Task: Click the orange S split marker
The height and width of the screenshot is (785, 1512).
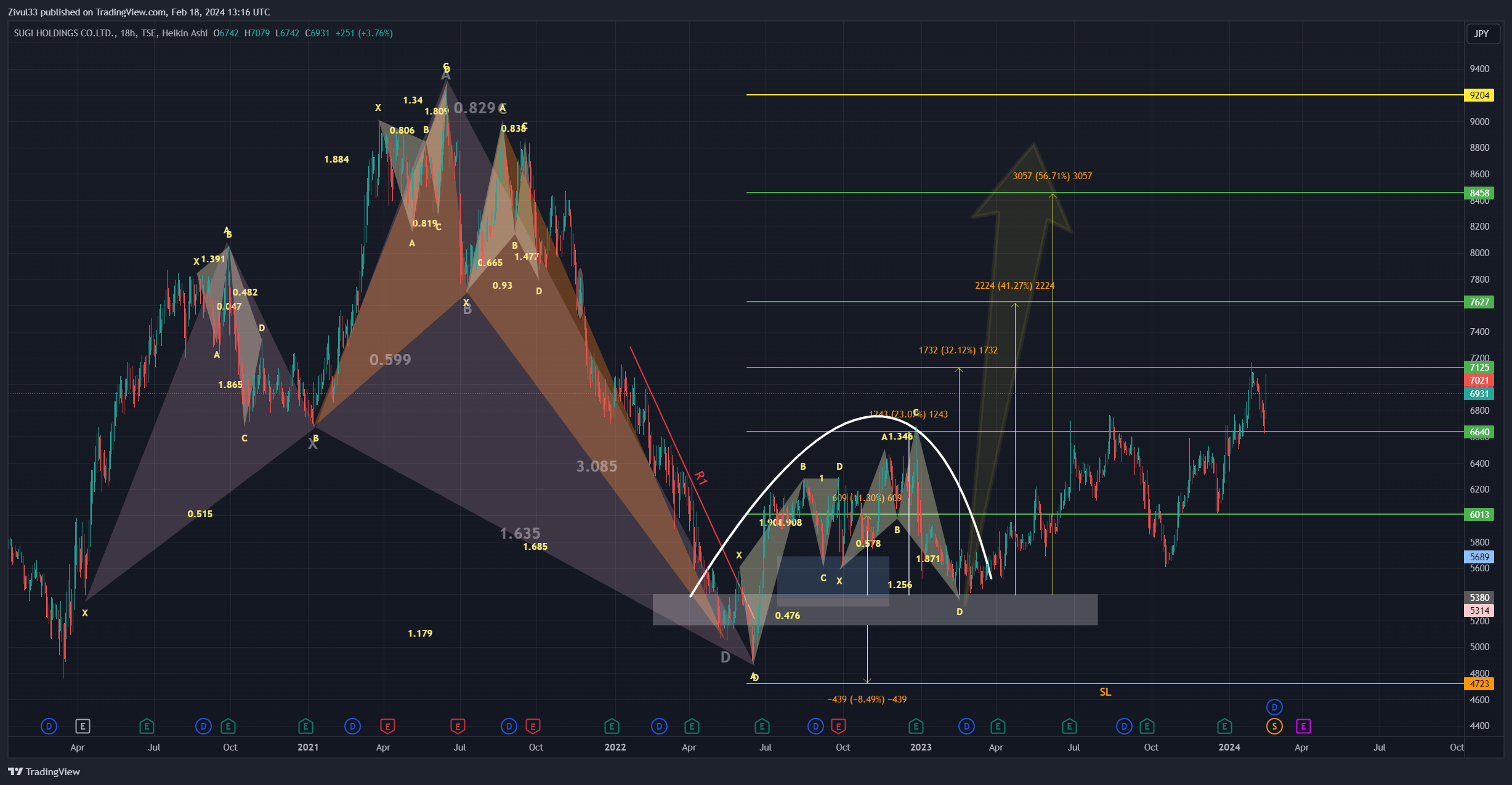Action: 1274,727
